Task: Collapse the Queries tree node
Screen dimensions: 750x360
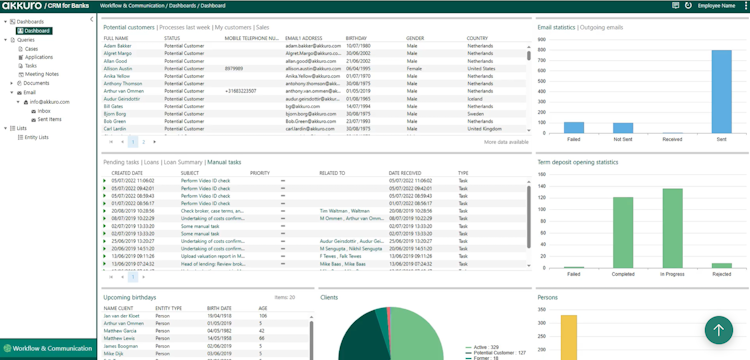Action: click(x=5, y=40)
